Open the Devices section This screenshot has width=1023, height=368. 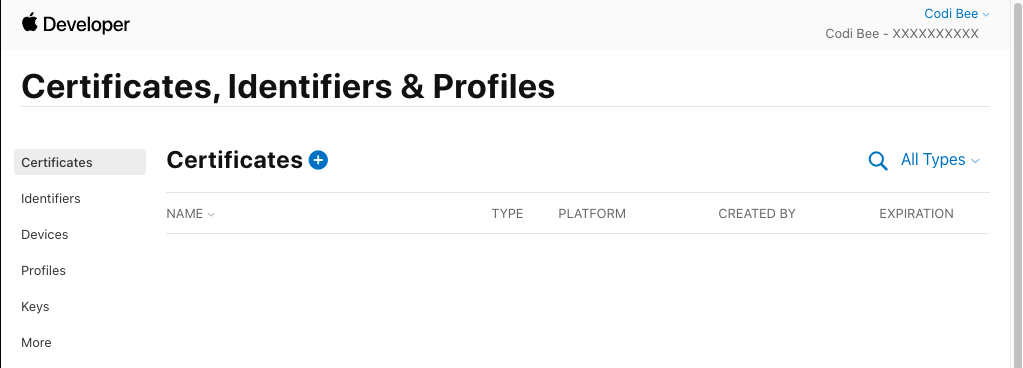click(44, 234)
